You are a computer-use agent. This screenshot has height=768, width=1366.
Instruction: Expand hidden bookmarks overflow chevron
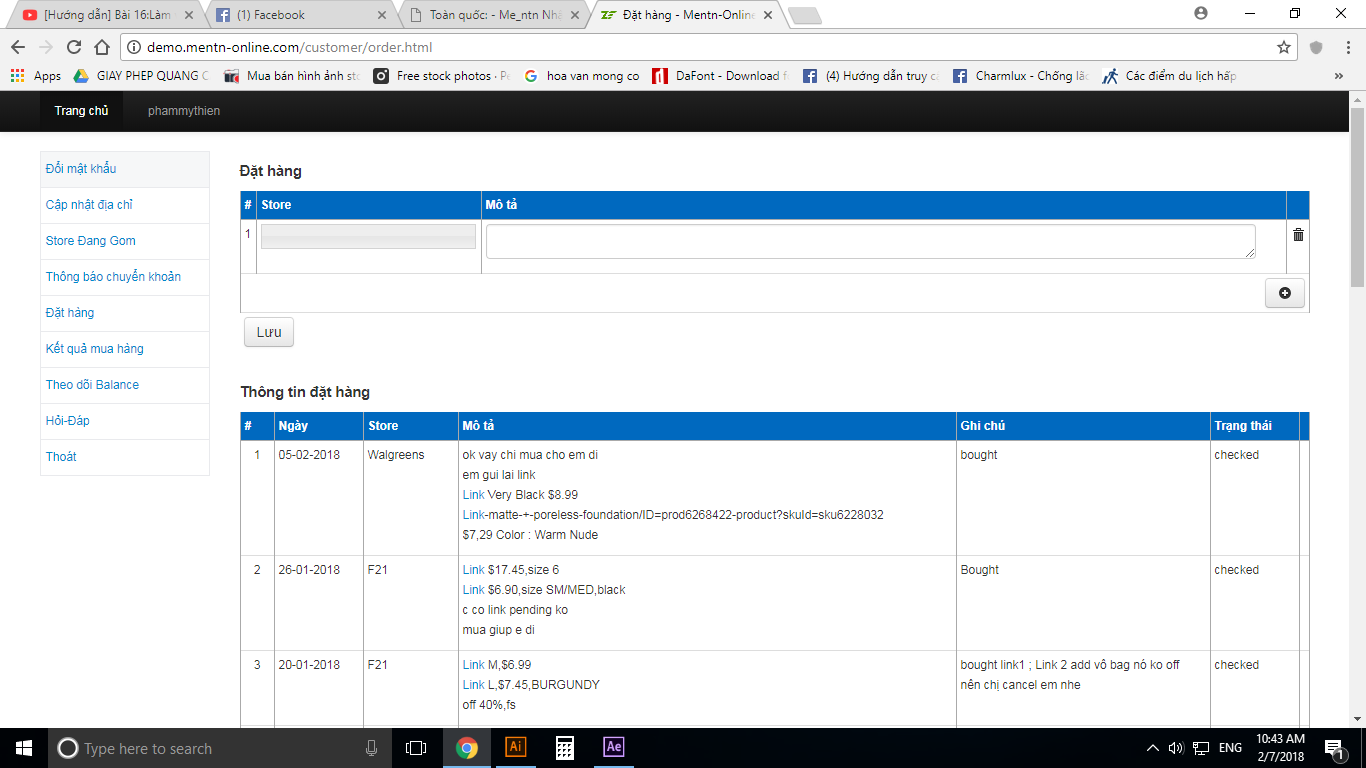click(x=1338, y=76)
